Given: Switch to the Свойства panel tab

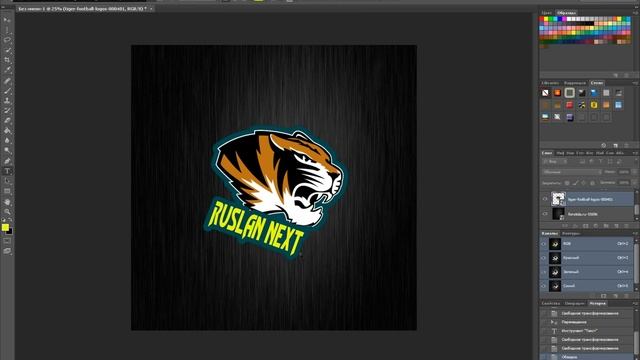Looking at the screenshot, I should (550, 303).
